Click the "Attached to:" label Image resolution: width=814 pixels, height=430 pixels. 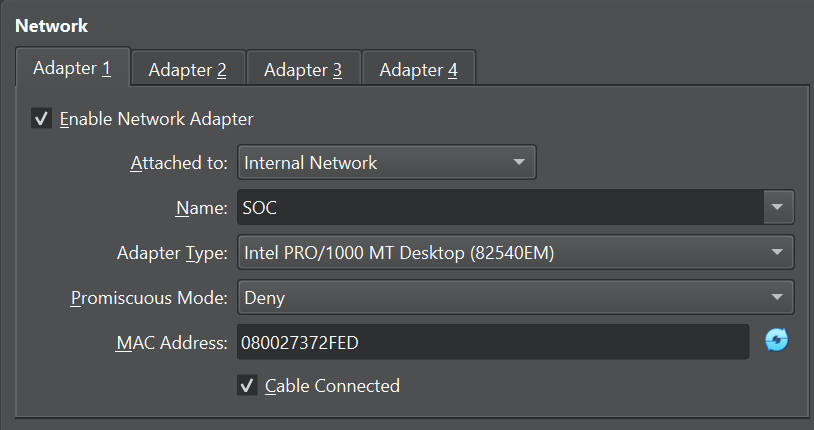click(x=180, y=163)
